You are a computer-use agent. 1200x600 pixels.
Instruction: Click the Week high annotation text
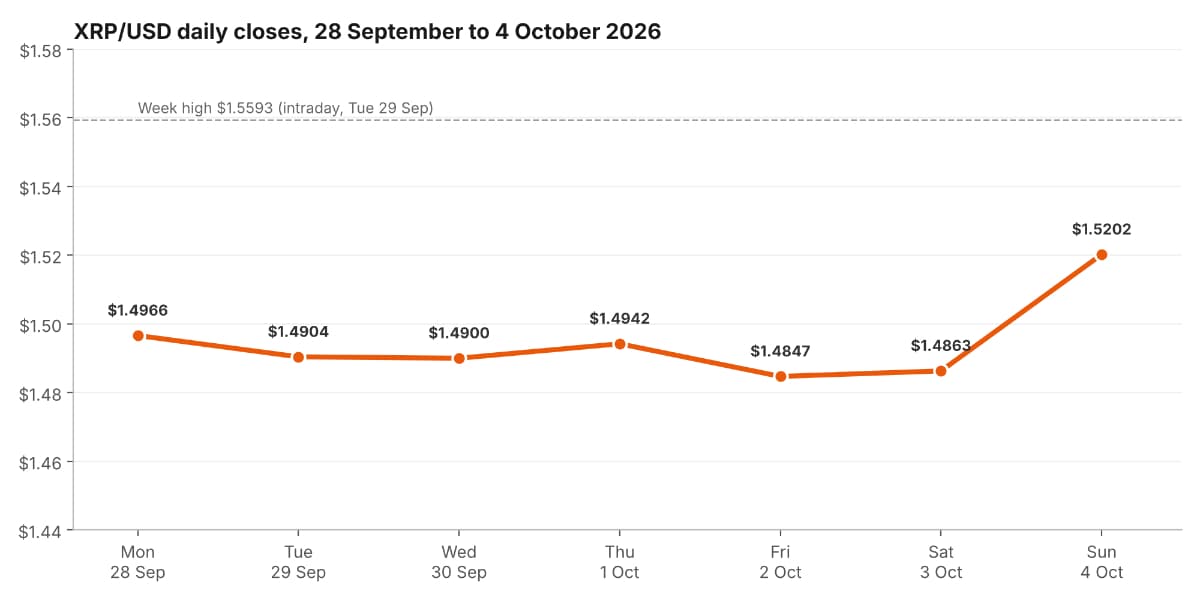285,108
